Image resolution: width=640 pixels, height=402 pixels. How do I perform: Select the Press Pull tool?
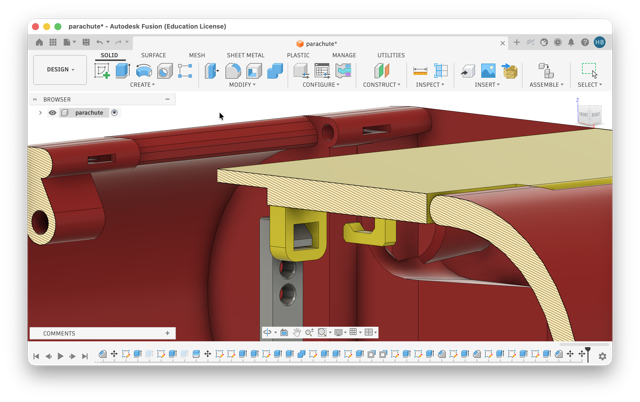tap(211, 71)
